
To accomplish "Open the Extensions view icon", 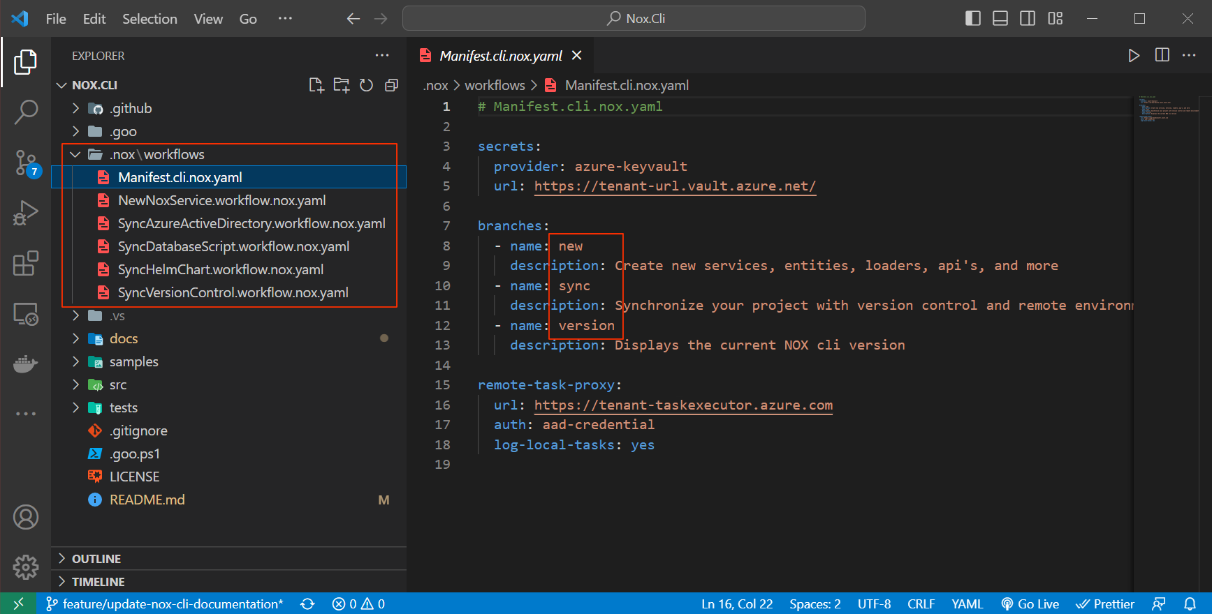I will 26,264.
